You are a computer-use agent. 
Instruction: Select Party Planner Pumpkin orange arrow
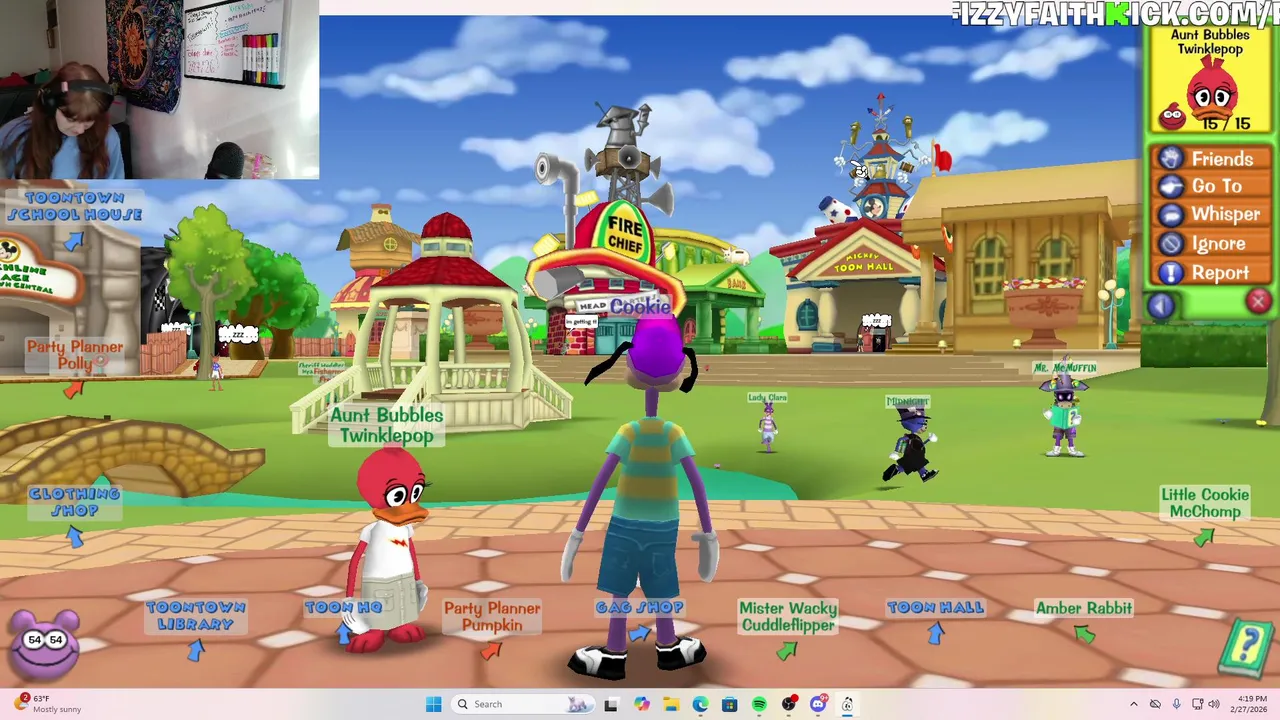491,650
